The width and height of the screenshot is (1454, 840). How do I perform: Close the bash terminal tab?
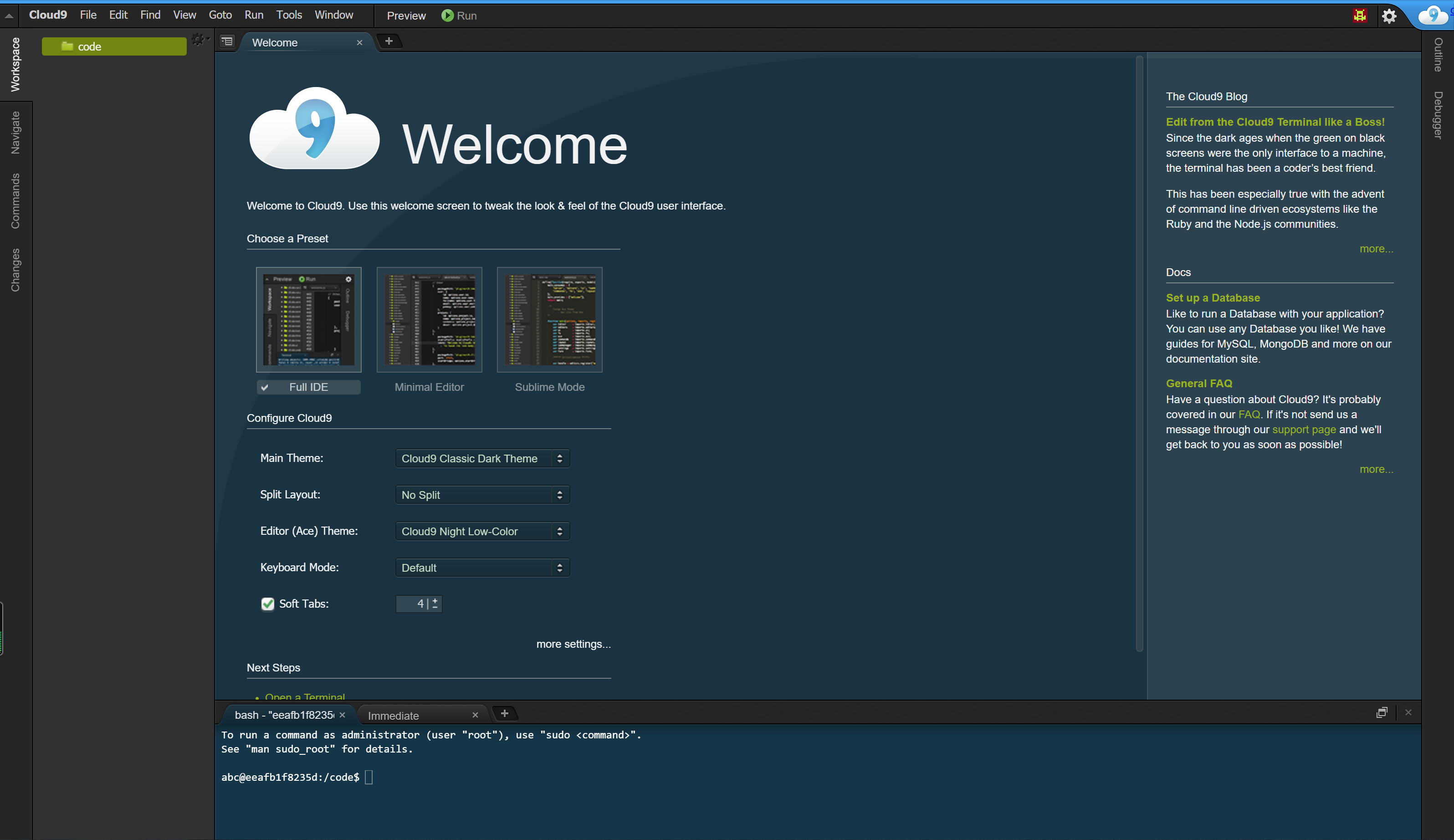pyautogui.click(x=342, y=715)
